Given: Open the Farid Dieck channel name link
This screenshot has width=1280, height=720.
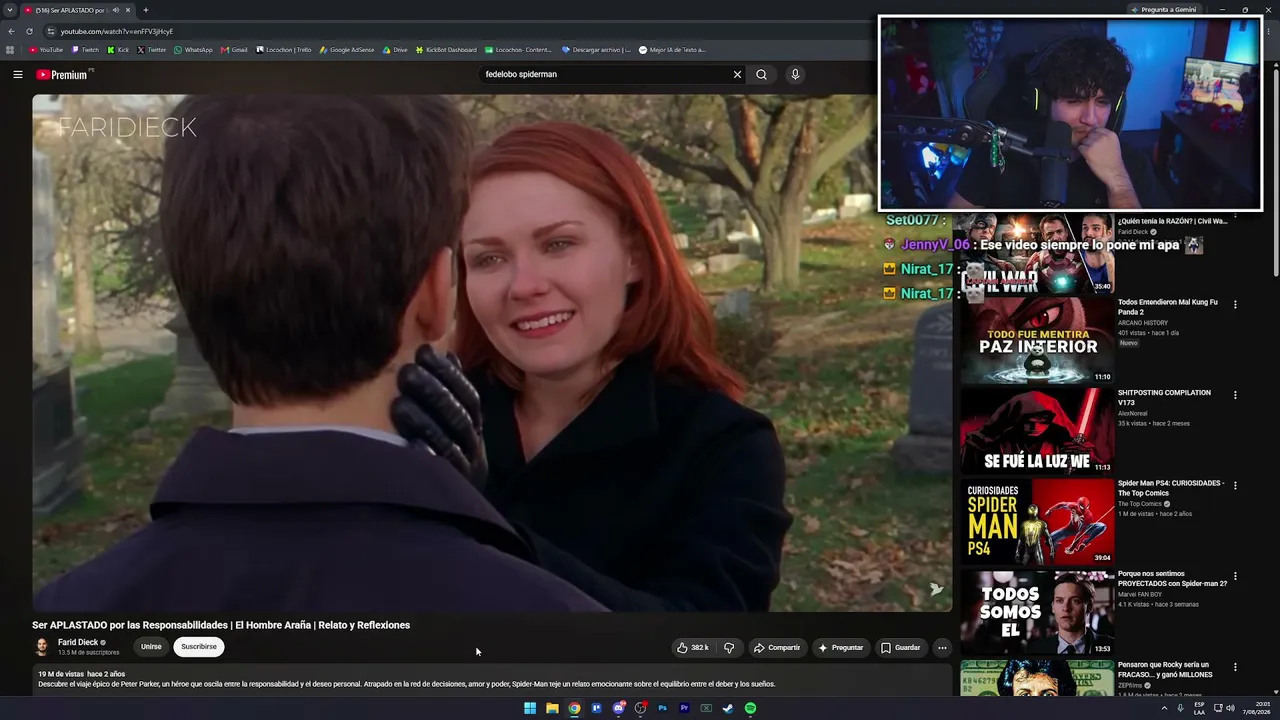Looking at the screenshot, I should pyautogui.click(x=78, y=642).
